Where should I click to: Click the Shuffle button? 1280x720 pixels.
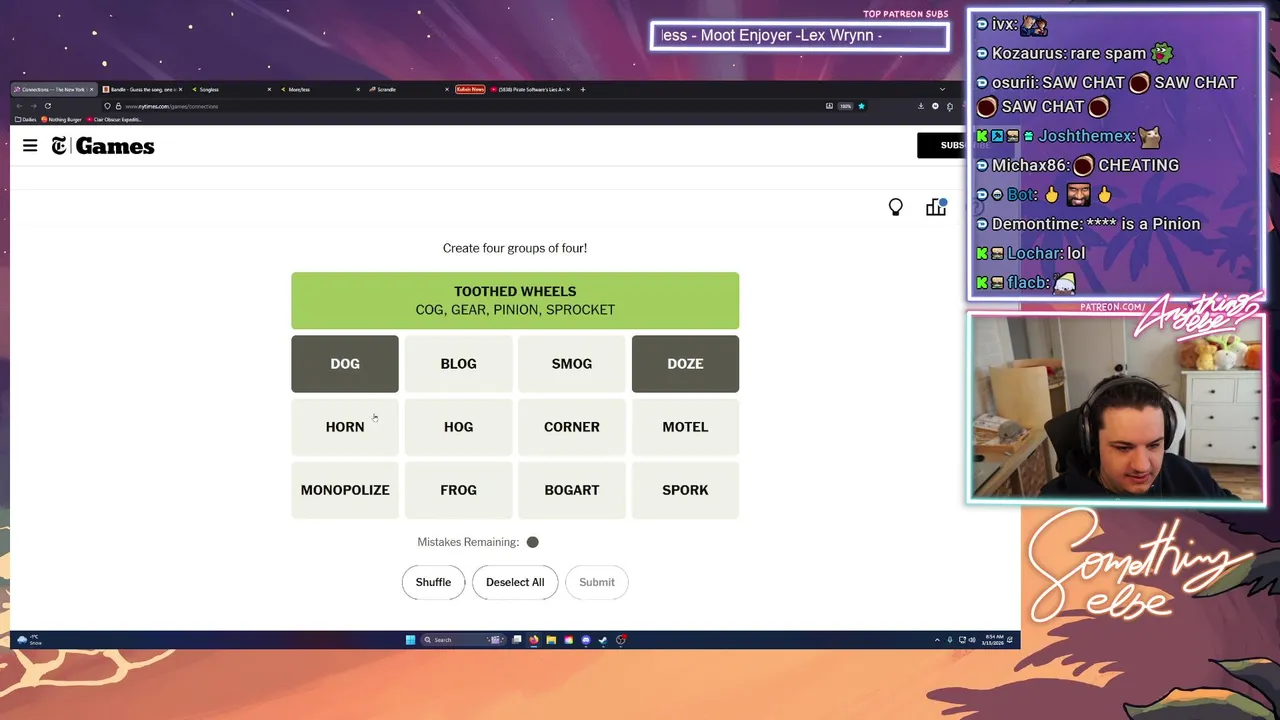433,582
